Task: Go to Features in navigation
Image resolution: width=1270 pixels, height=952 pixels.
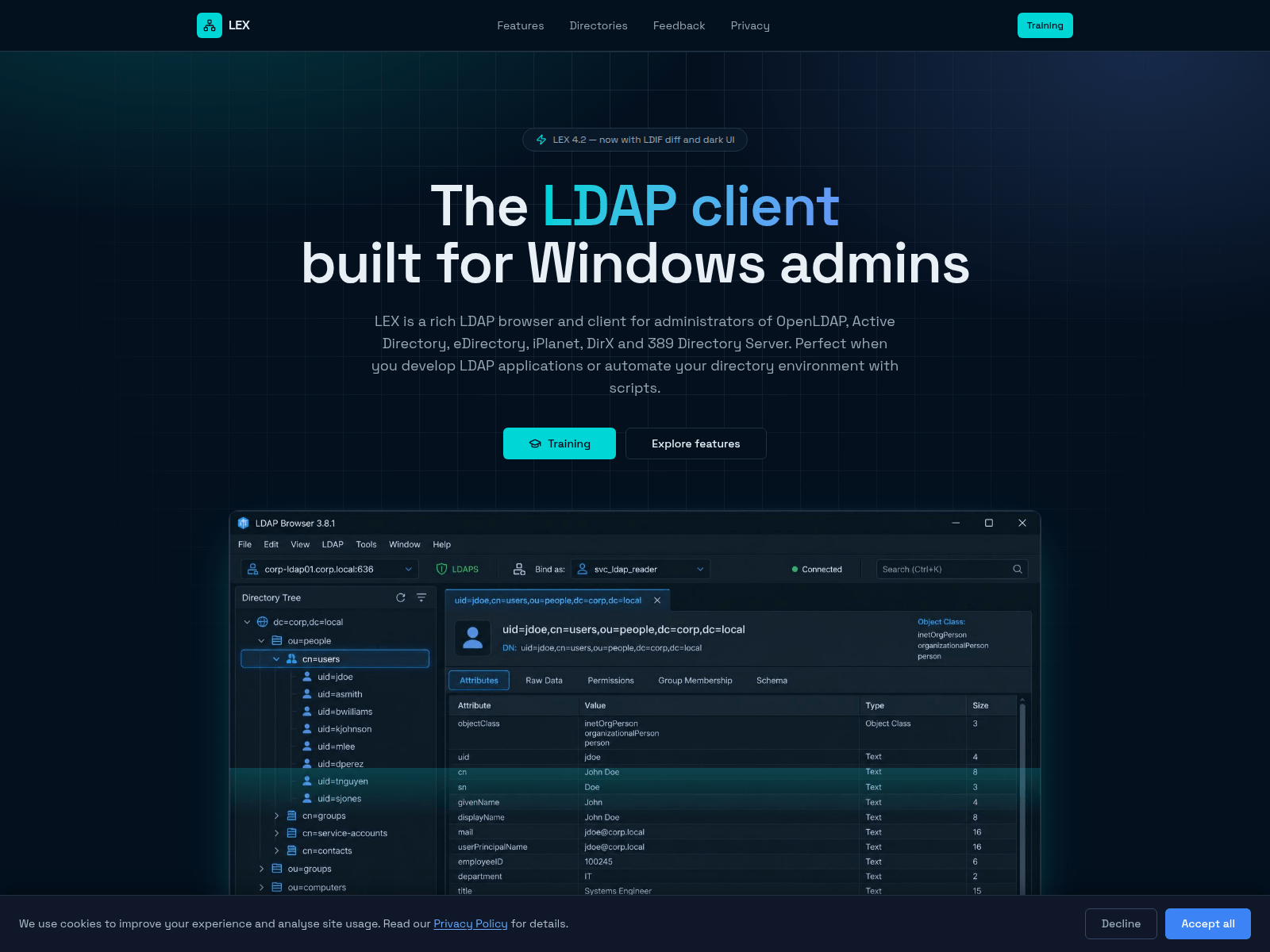Action: (521, 25)
